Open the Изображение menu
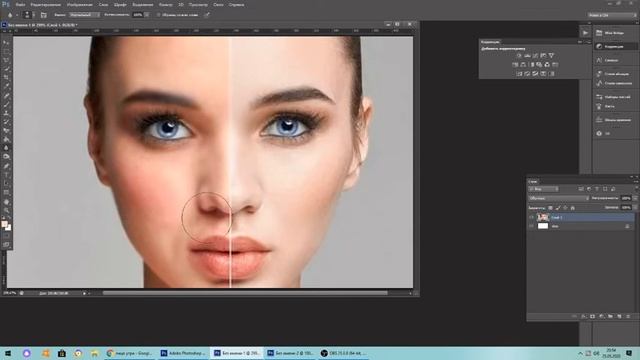The width and height of the screenshot is (640, 360). 80,4
